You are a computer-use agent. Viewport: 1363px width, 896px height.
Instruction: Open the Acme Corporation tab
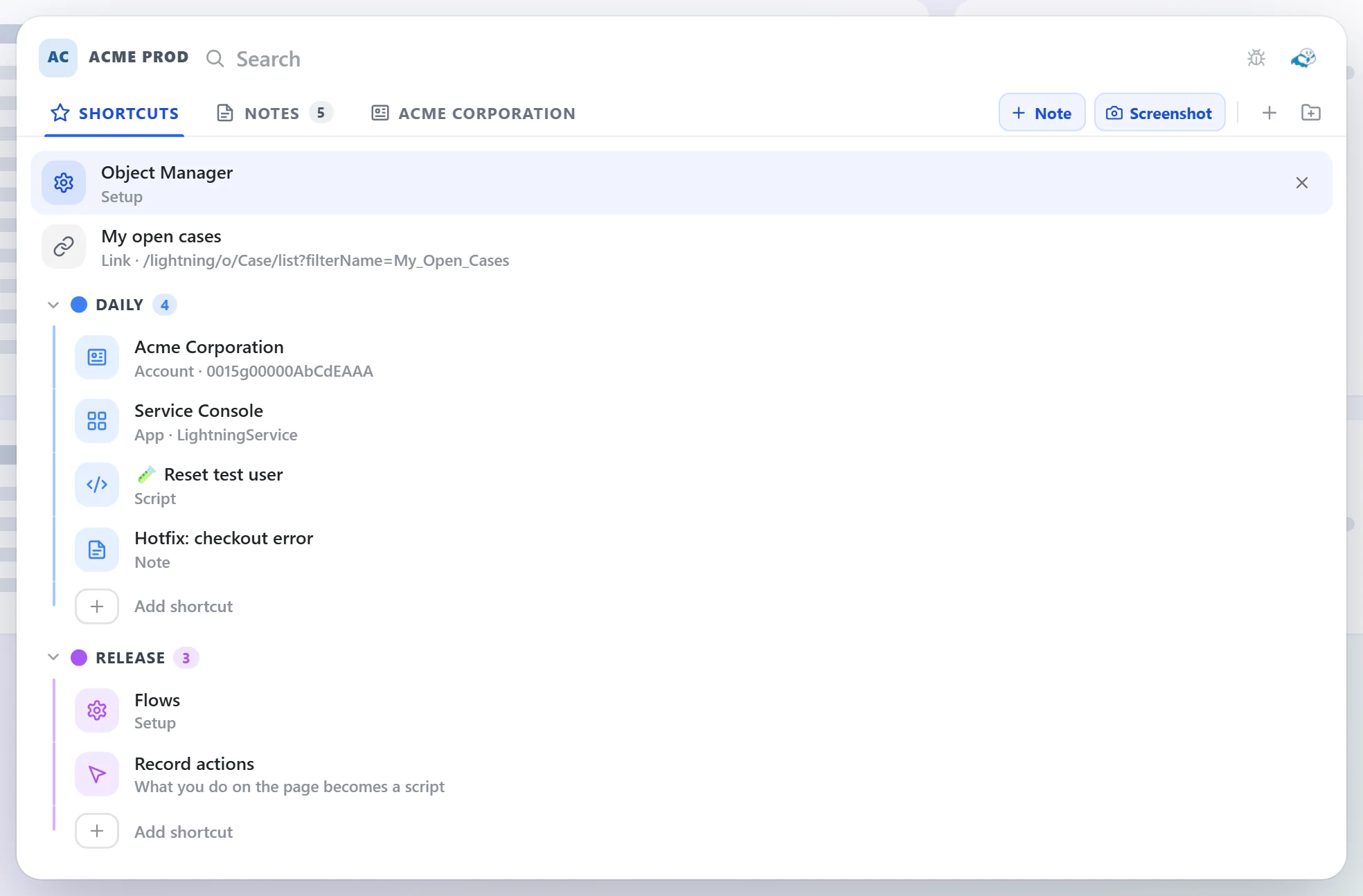coord(474,113)
